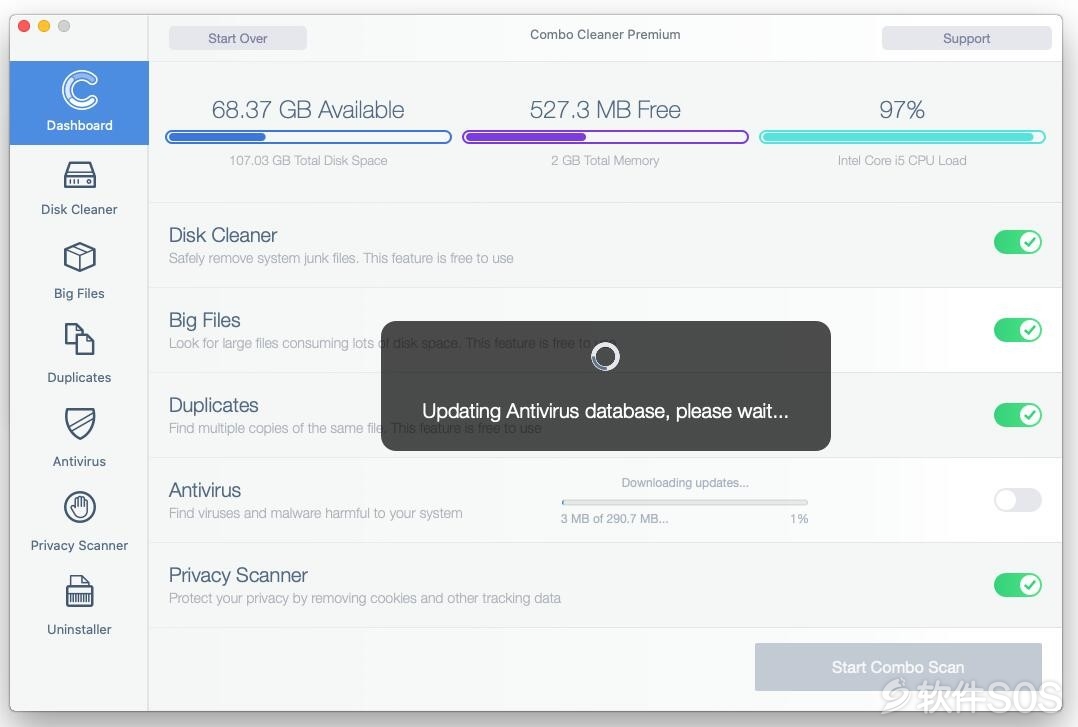Image resolution: width=1078 pixels, height=727 pixels.
Task: Click Start Combo Scan button
Action: pyautogui.click(x=898, y=667)
